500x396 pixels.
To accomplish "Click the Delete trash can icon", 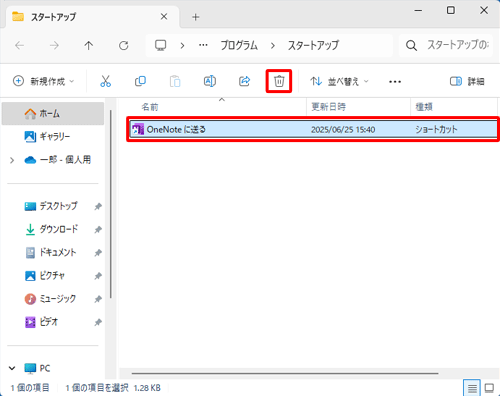I will click(x=279, y=81).
